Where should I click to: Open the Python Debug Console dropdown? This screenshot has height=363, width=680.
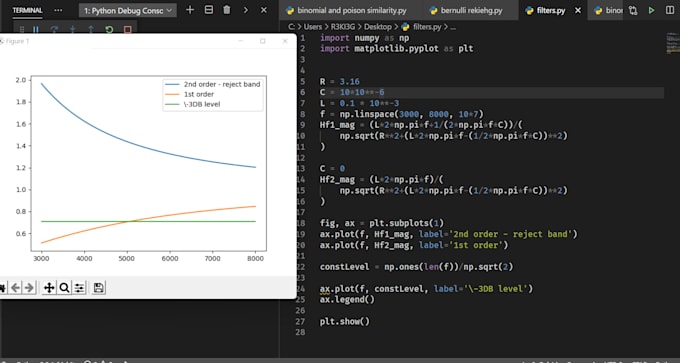click(128, 10)
